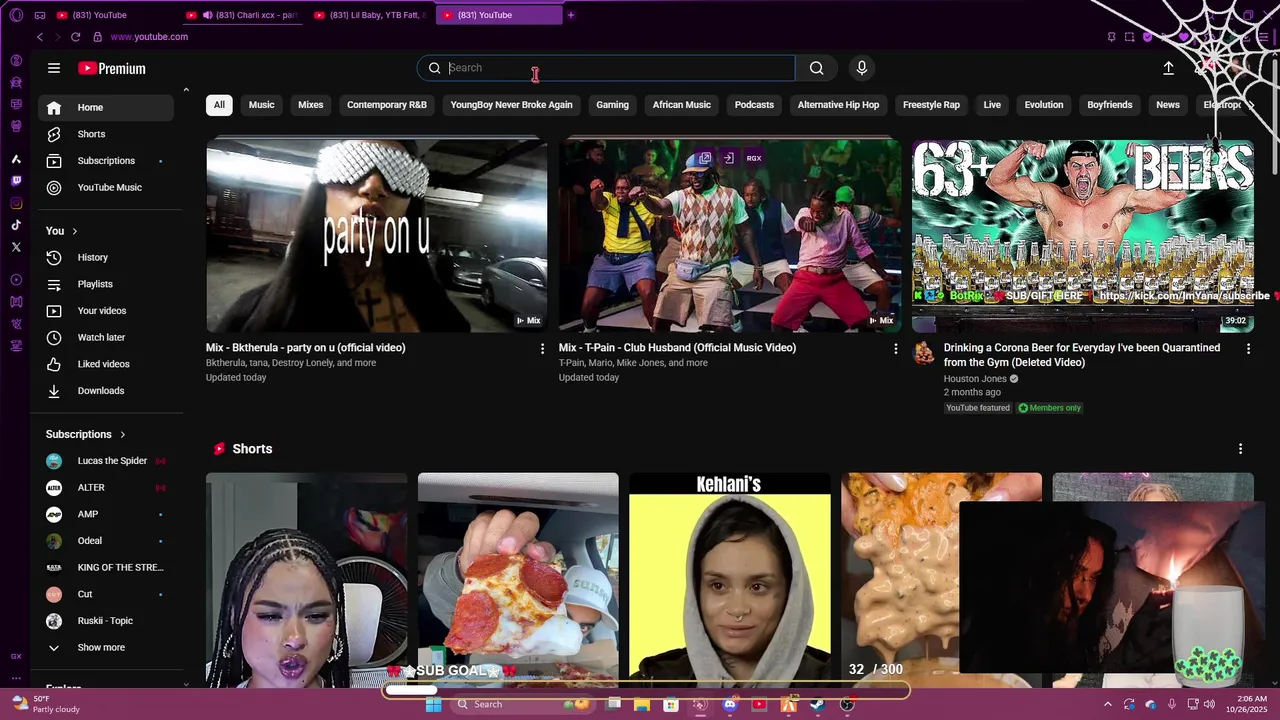Click the www.youtube.com address bar
Viewport: 1280px width, 720px height.
[x=149, y=37]
